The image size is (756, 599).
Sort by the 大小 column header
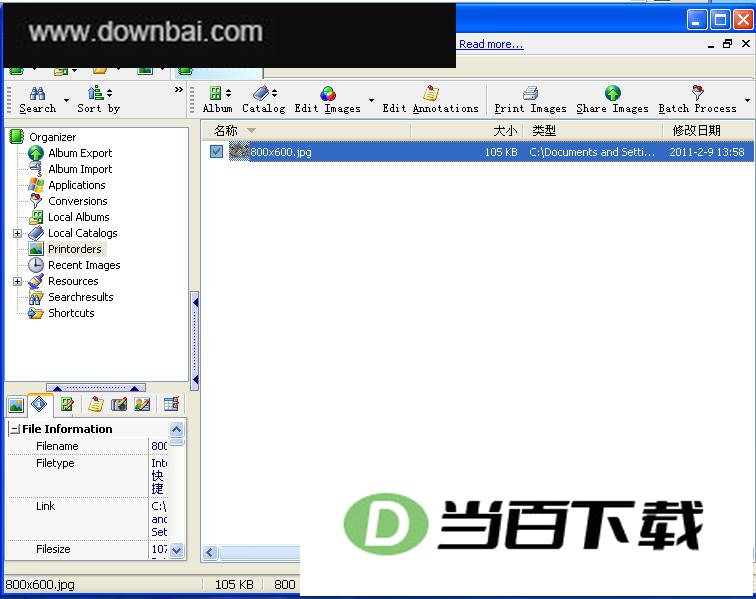pyautogui.click(x=467, y=130)
